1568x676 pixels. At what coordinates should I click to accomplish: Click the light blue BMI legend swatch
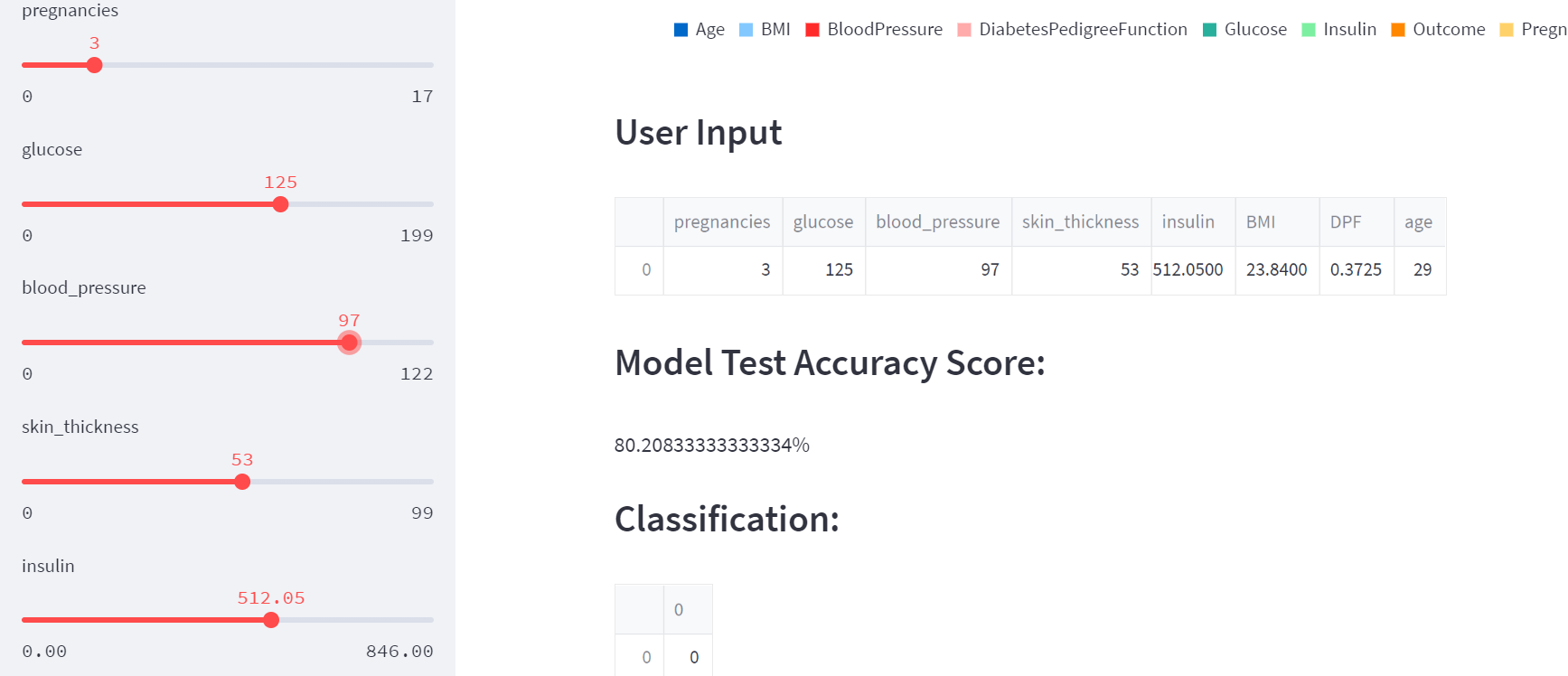(x=746, y=29)
